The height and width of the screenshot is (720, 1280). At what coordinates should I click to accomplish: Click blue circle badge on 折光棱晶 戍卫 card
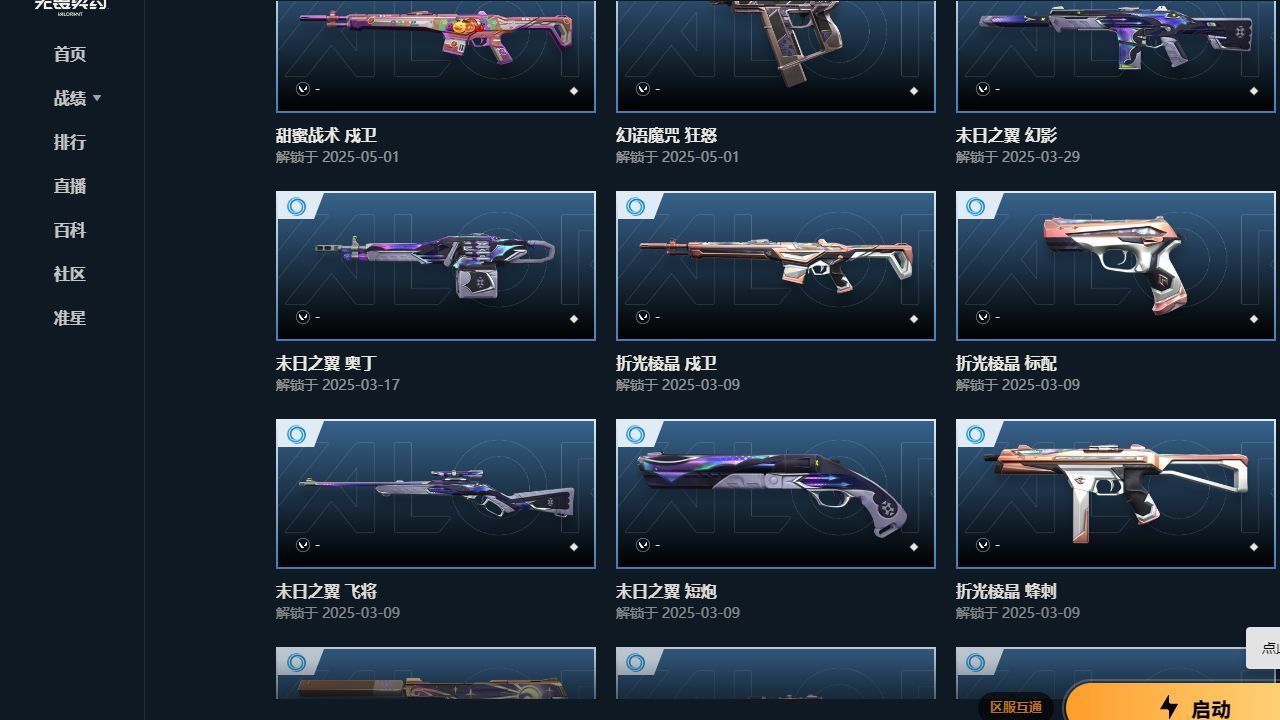coord(636,207)
